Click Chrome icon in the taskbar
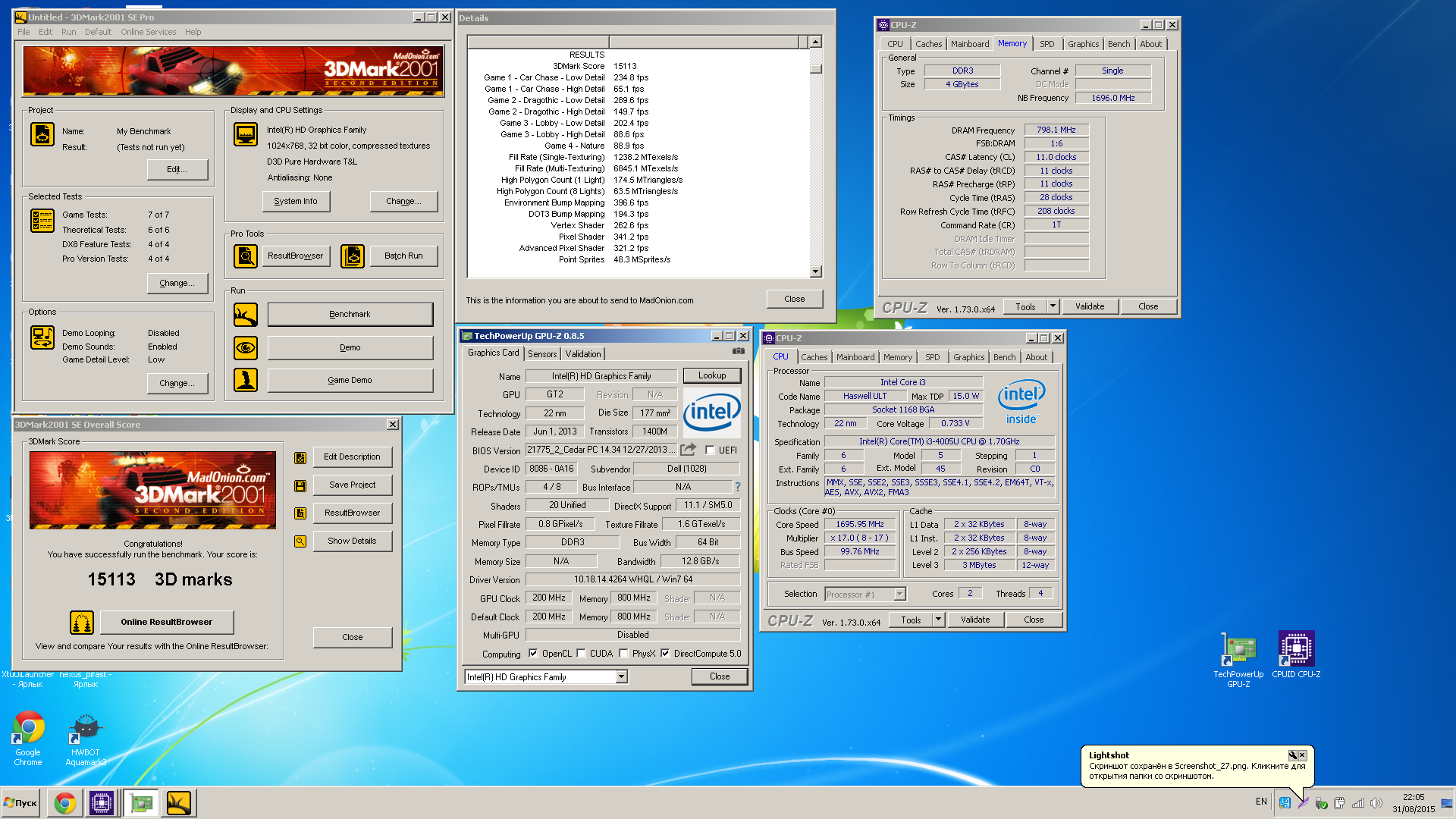The image size is (1456, 819). click(x=64, y=803)
